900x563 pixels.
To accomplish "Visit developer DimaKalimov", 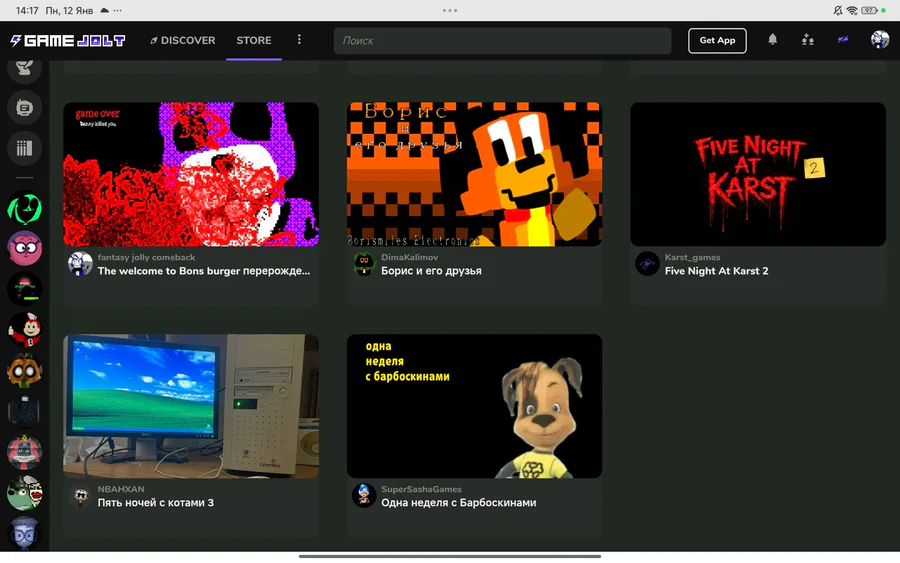I will pyautogui.click(x=409, y=258).
